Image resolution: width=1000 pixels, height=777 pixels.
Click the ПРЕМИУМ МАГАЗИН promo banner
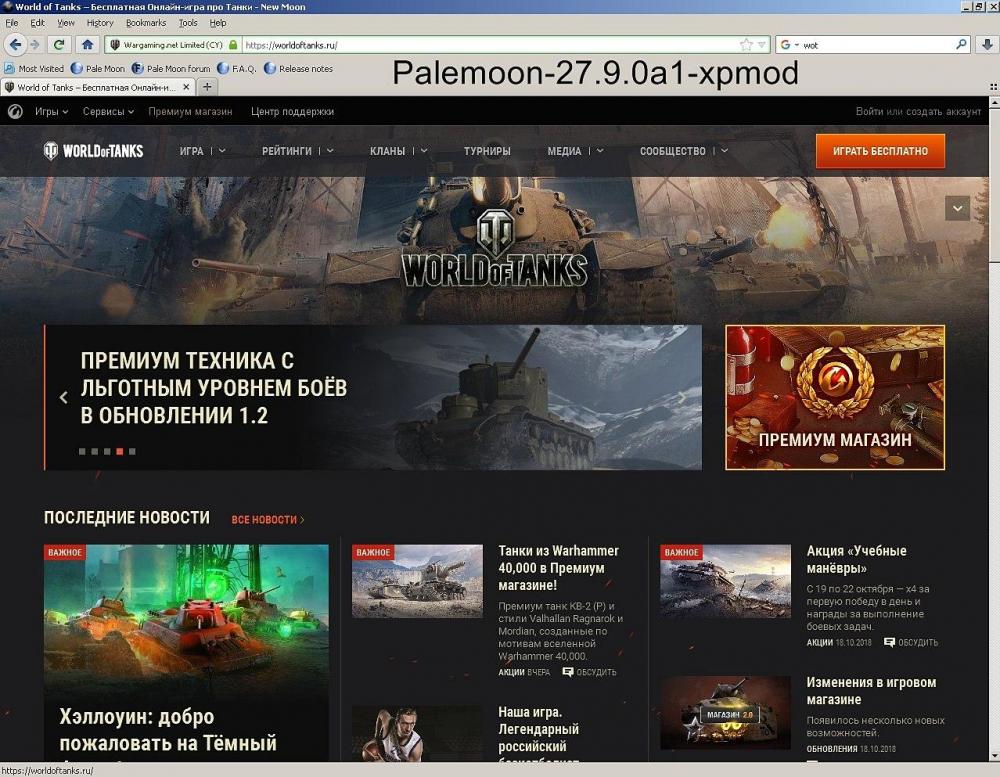click(835, 397)
